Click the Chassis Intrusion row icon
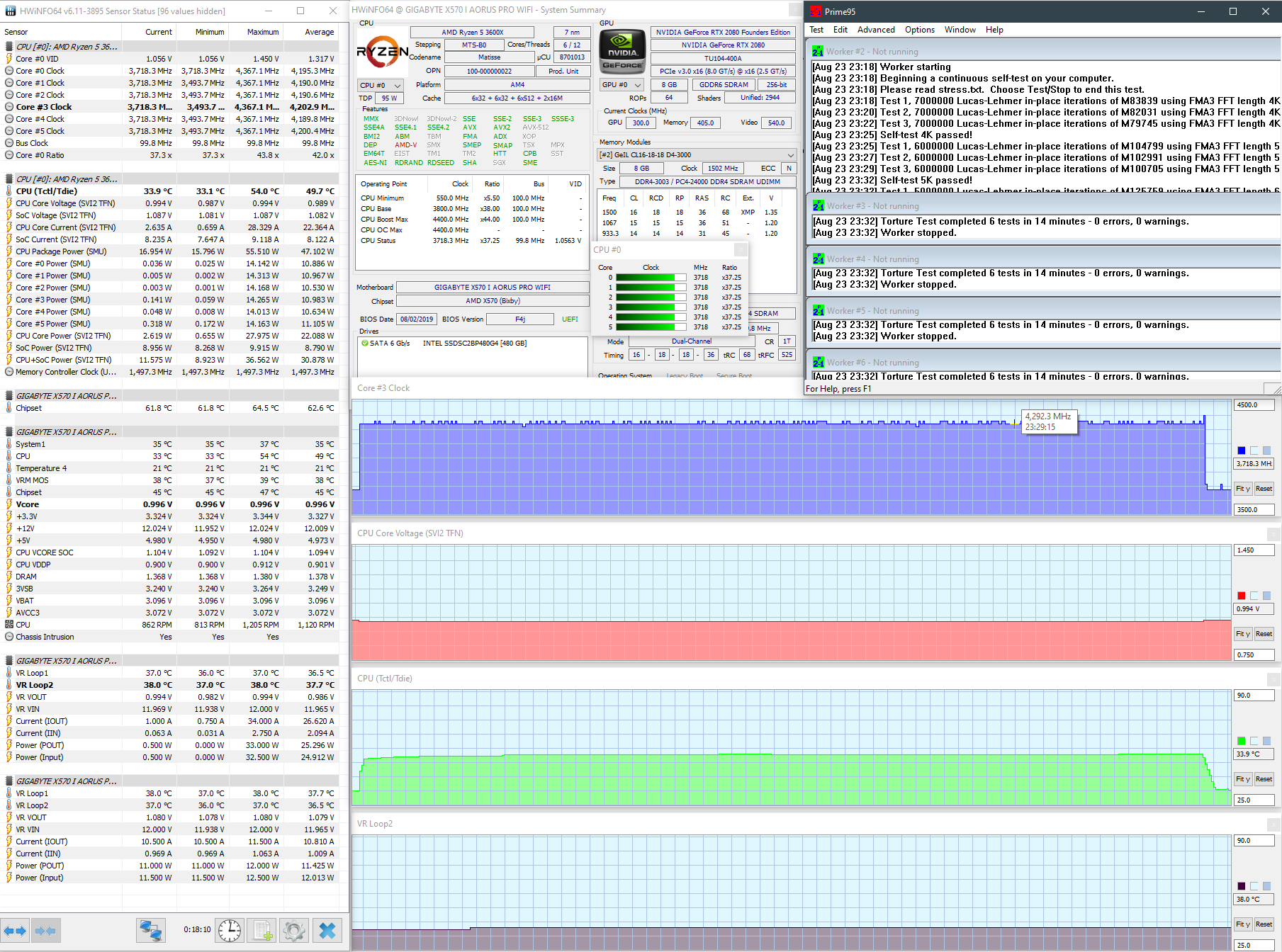This screenshot has width=1282, height=952. coord(9,637)
